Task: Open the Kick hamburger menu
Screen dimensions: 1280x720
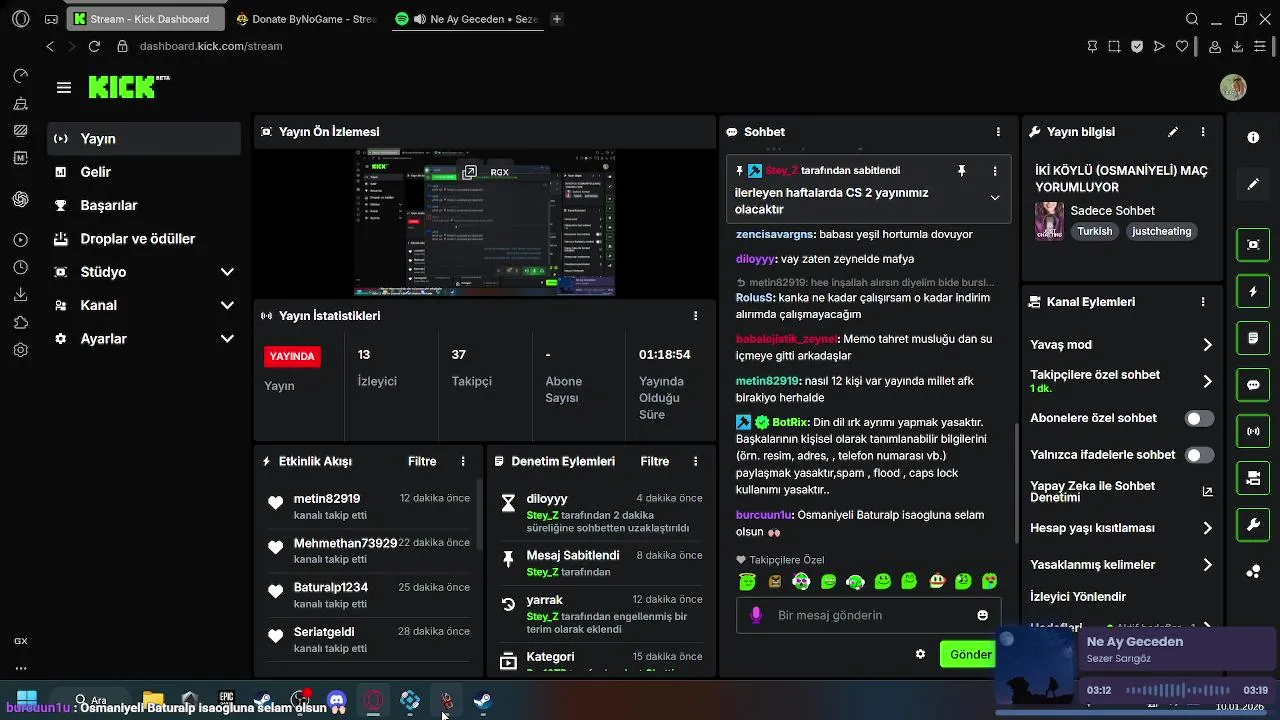Action: point(64,88)
